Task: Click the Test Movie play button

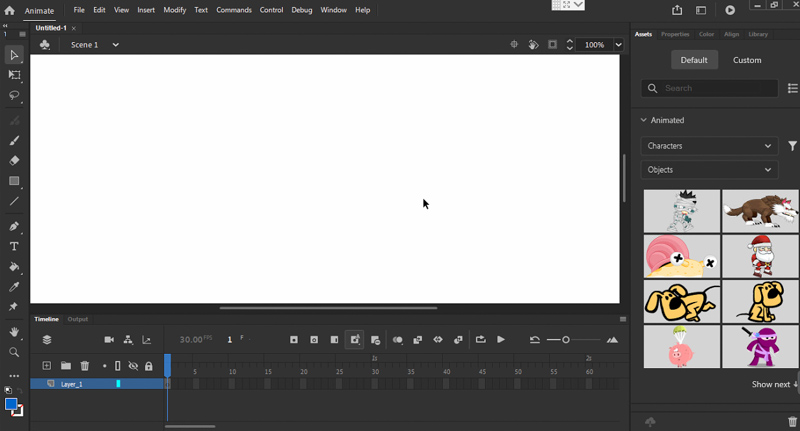Action: (x=730, y=10)
